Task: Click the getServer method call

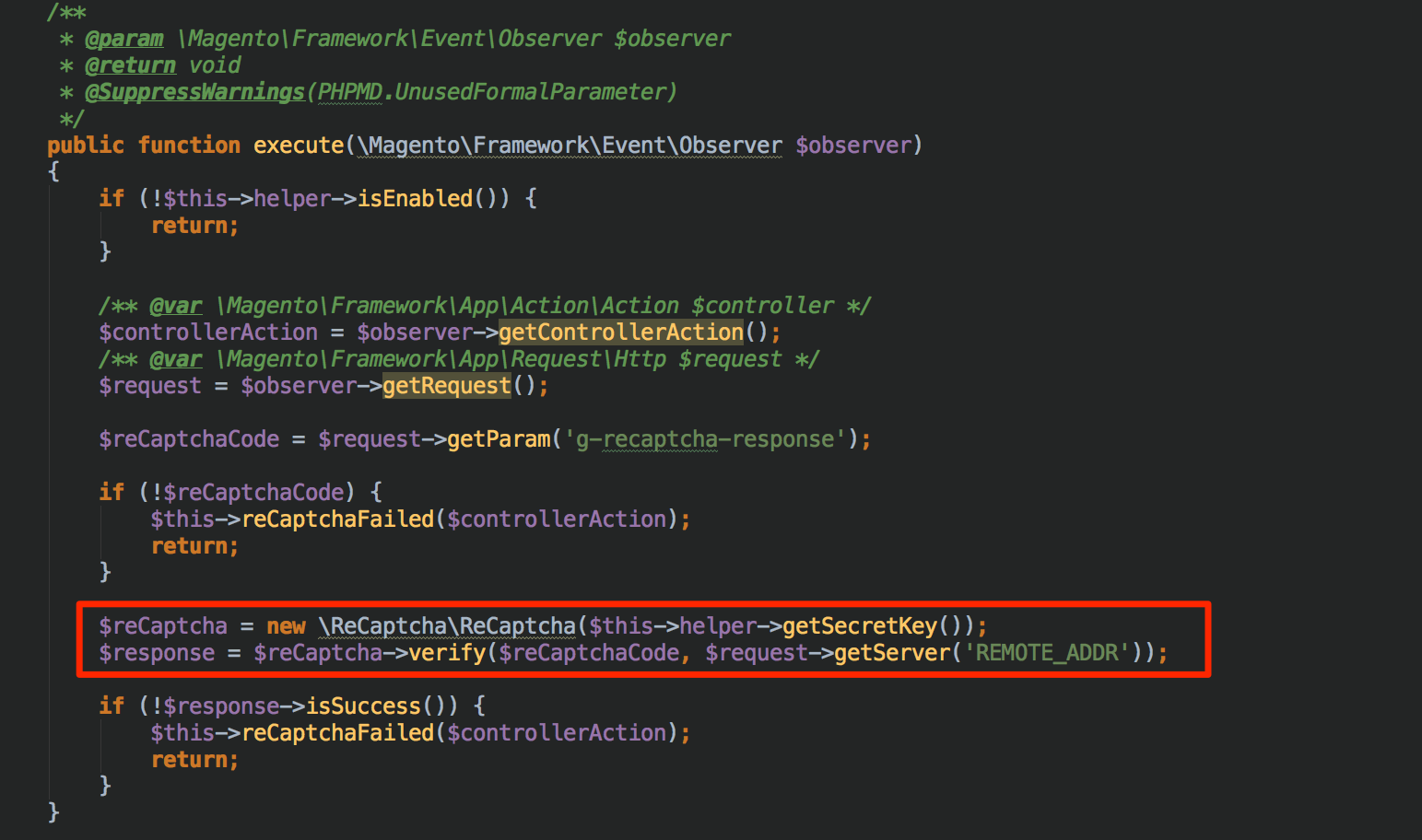Action: tap(891, 653)
